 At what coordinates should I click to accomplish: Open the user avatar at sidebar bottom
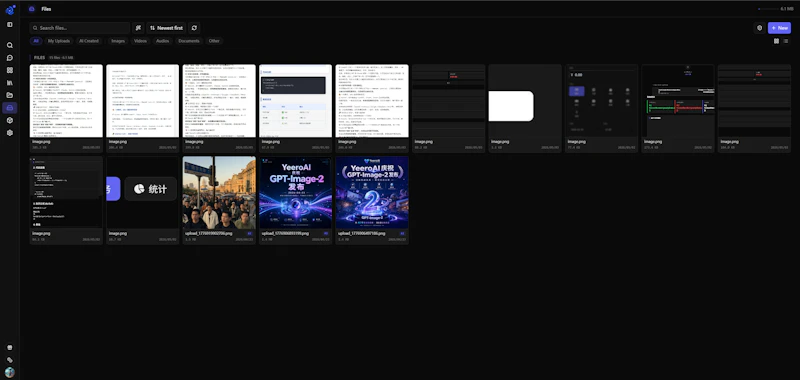tap(10, 372)
